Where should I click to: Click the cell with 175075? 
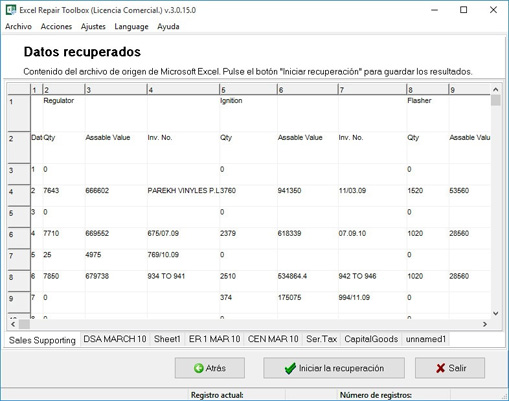click(308, 302)
